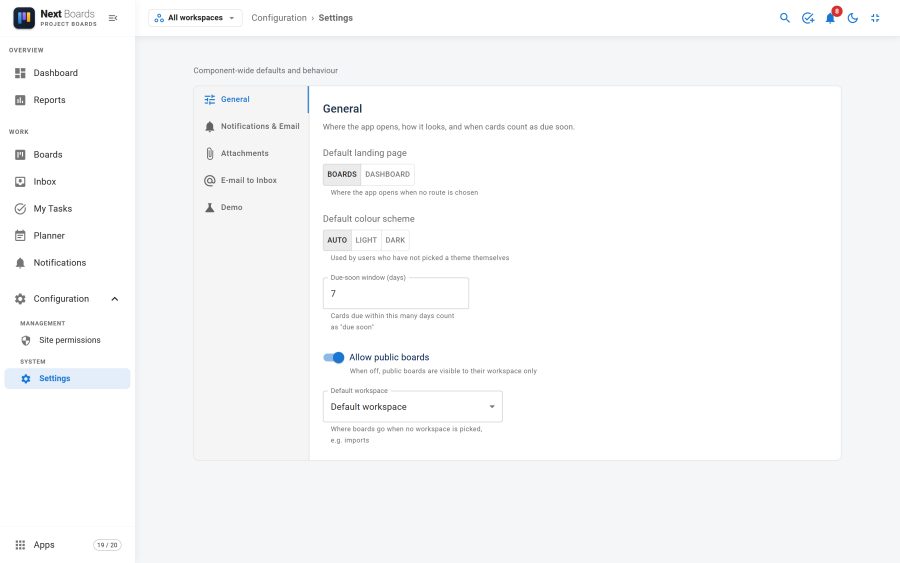Click the red notification count badge
900x563 pixels.
(x=837, y=11)
